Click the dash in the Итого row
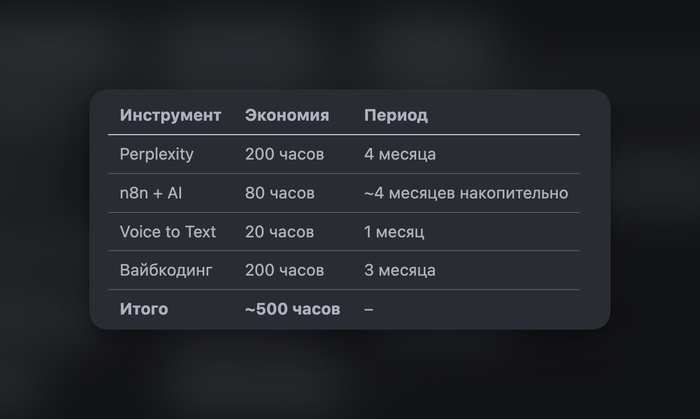 click(x=368, y=309)
